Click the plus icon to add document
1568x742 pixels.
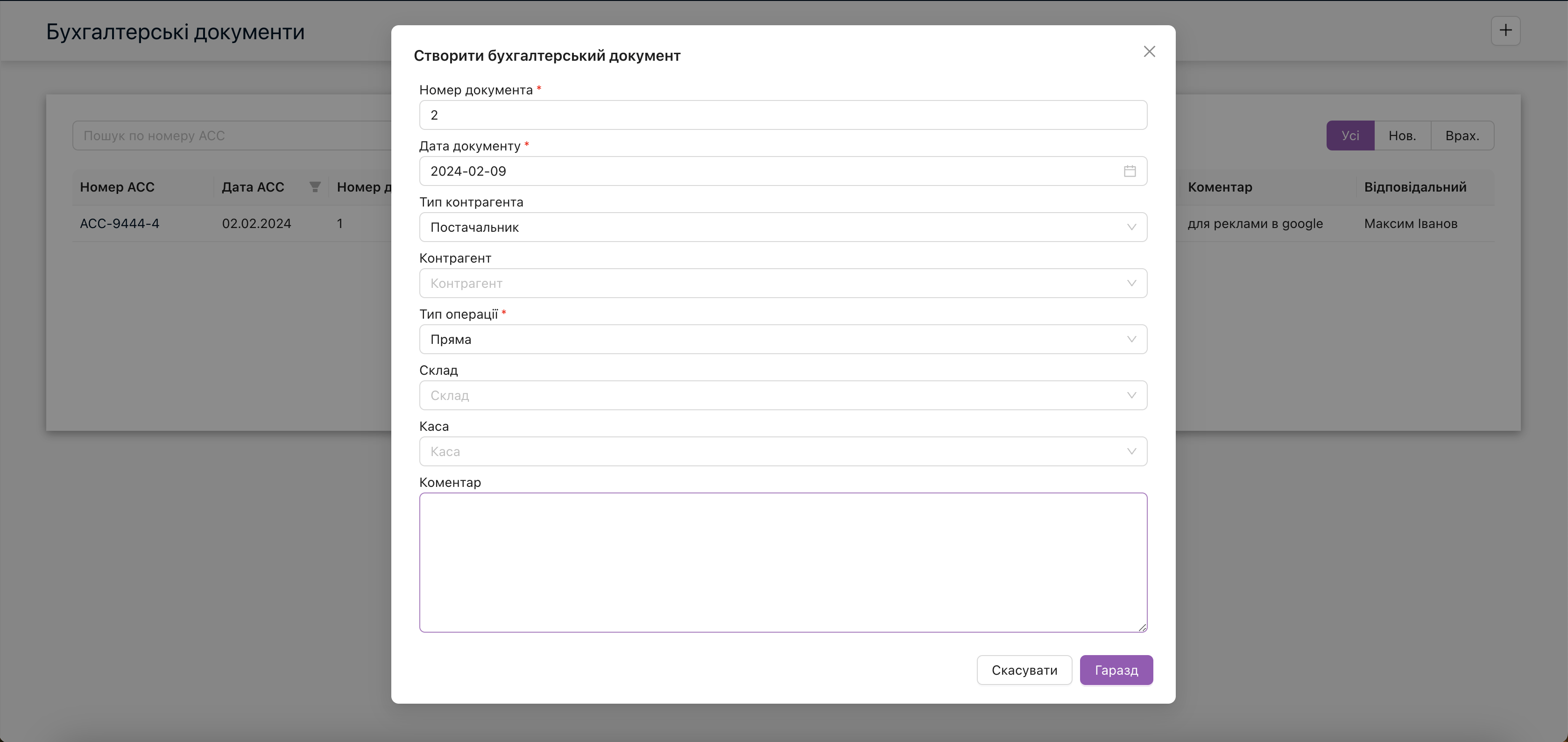[x=1505, y=30]
